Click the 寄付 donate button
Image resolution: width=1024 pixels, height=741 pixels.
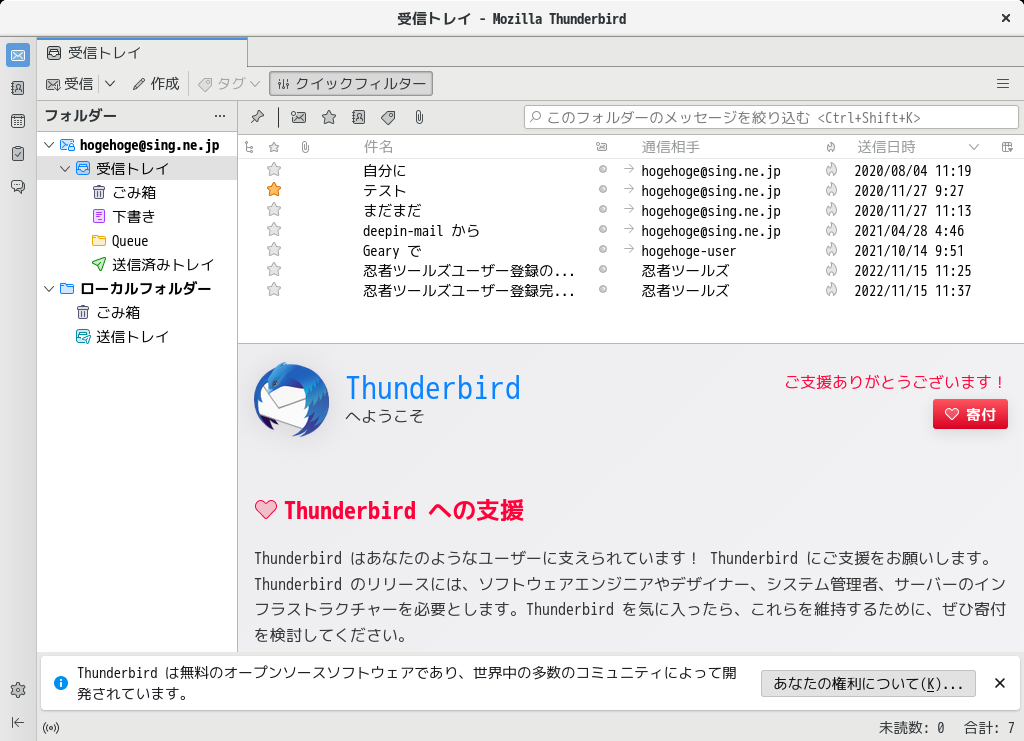[970, 414]
